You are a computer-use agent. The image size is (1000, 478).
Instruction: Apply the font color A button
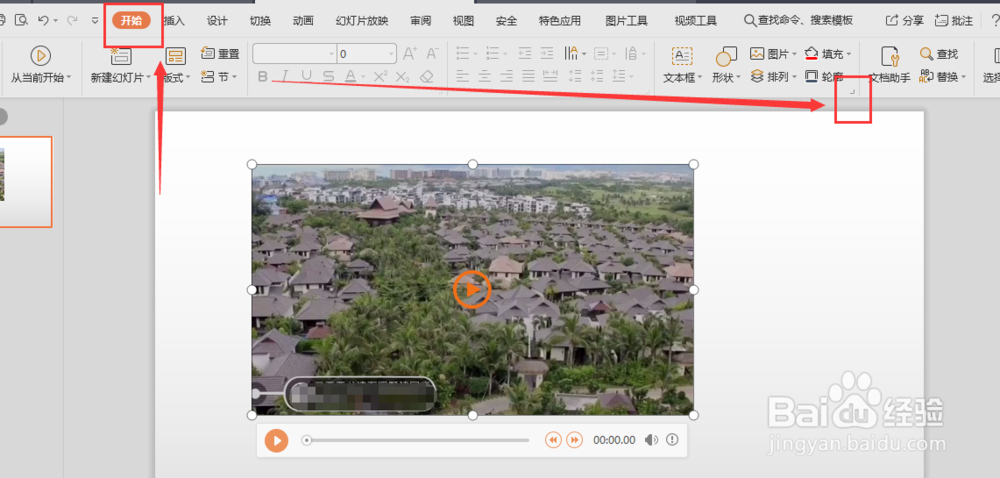(x=350, y=76)
